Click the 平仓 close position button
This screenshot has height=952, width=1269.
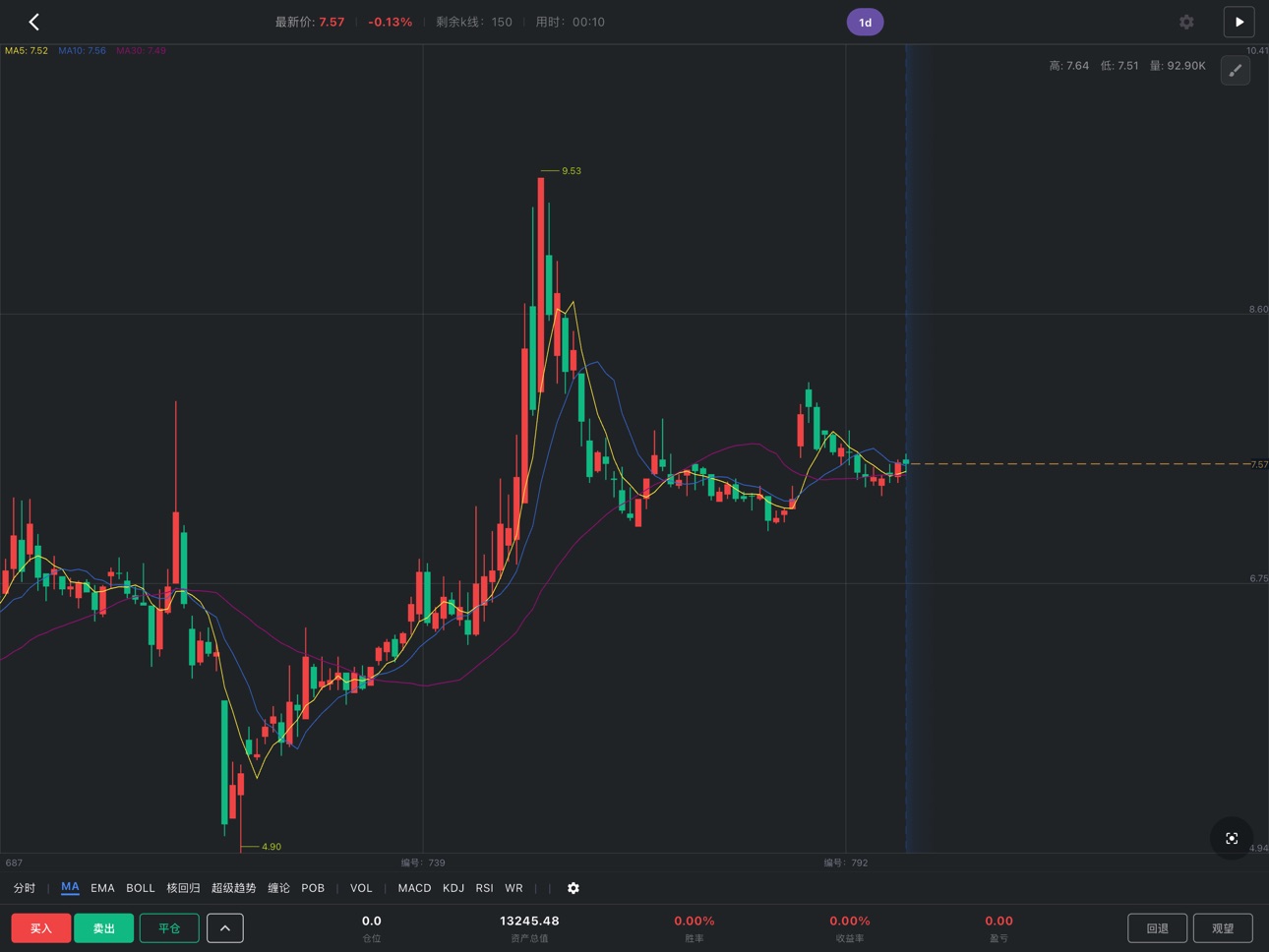pos(169,927)
